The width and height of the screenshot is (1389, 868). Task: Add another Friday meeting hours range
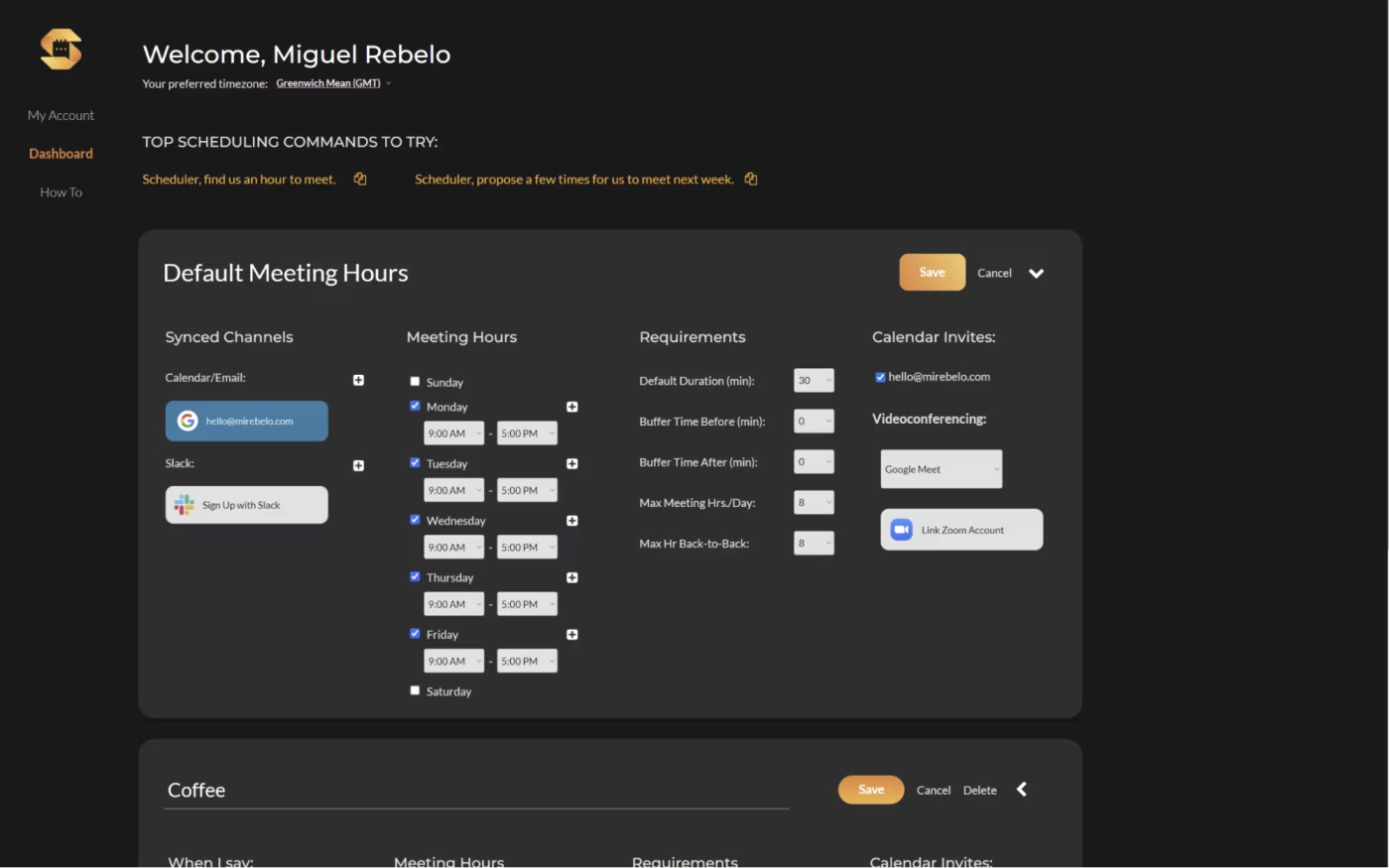click(x=571, y=633)
